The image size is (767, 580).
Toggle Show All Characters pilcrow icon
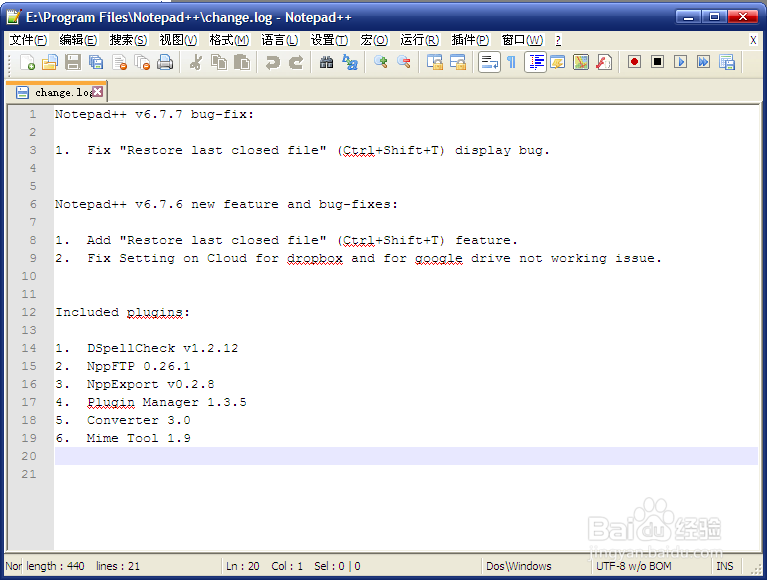[x=512, y=62]
